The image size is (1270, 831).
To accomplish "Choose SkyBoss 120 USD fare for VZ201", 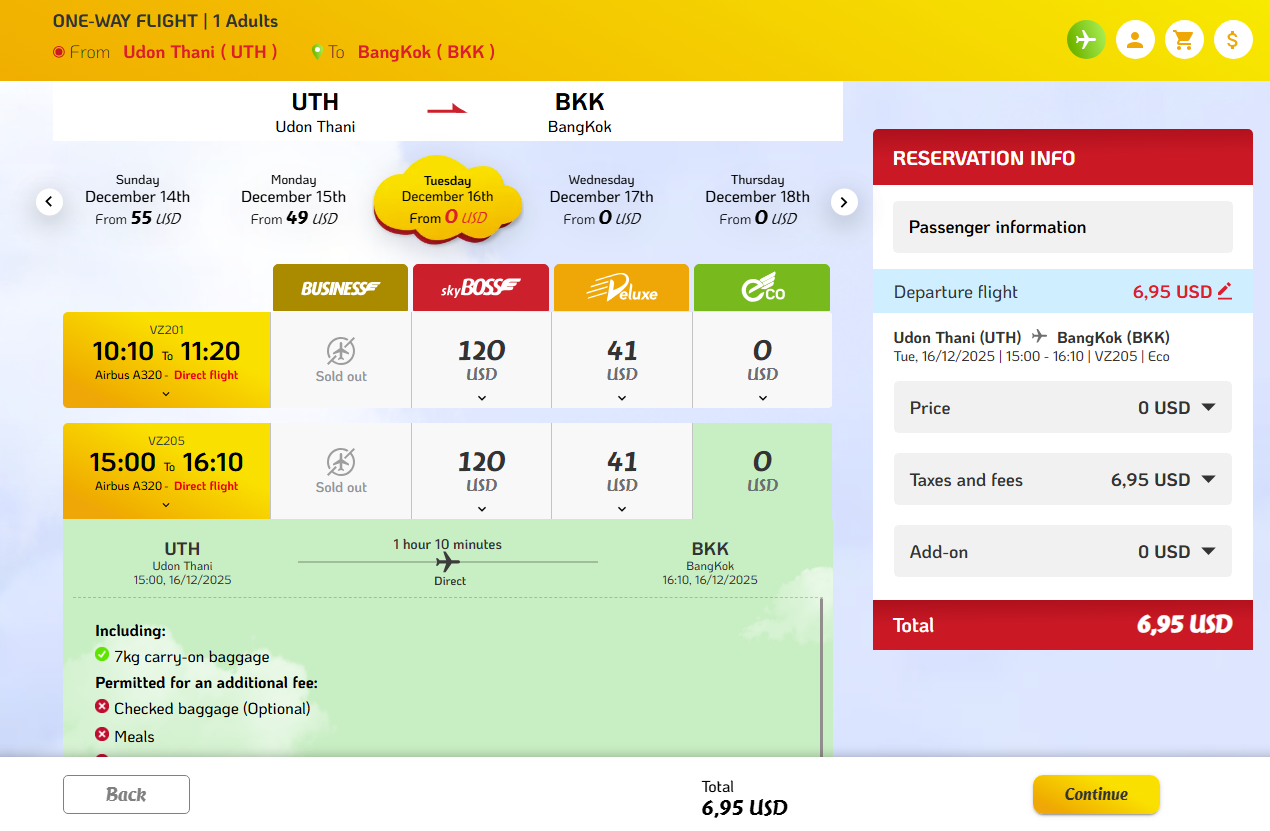I will [x=481, y=360].
